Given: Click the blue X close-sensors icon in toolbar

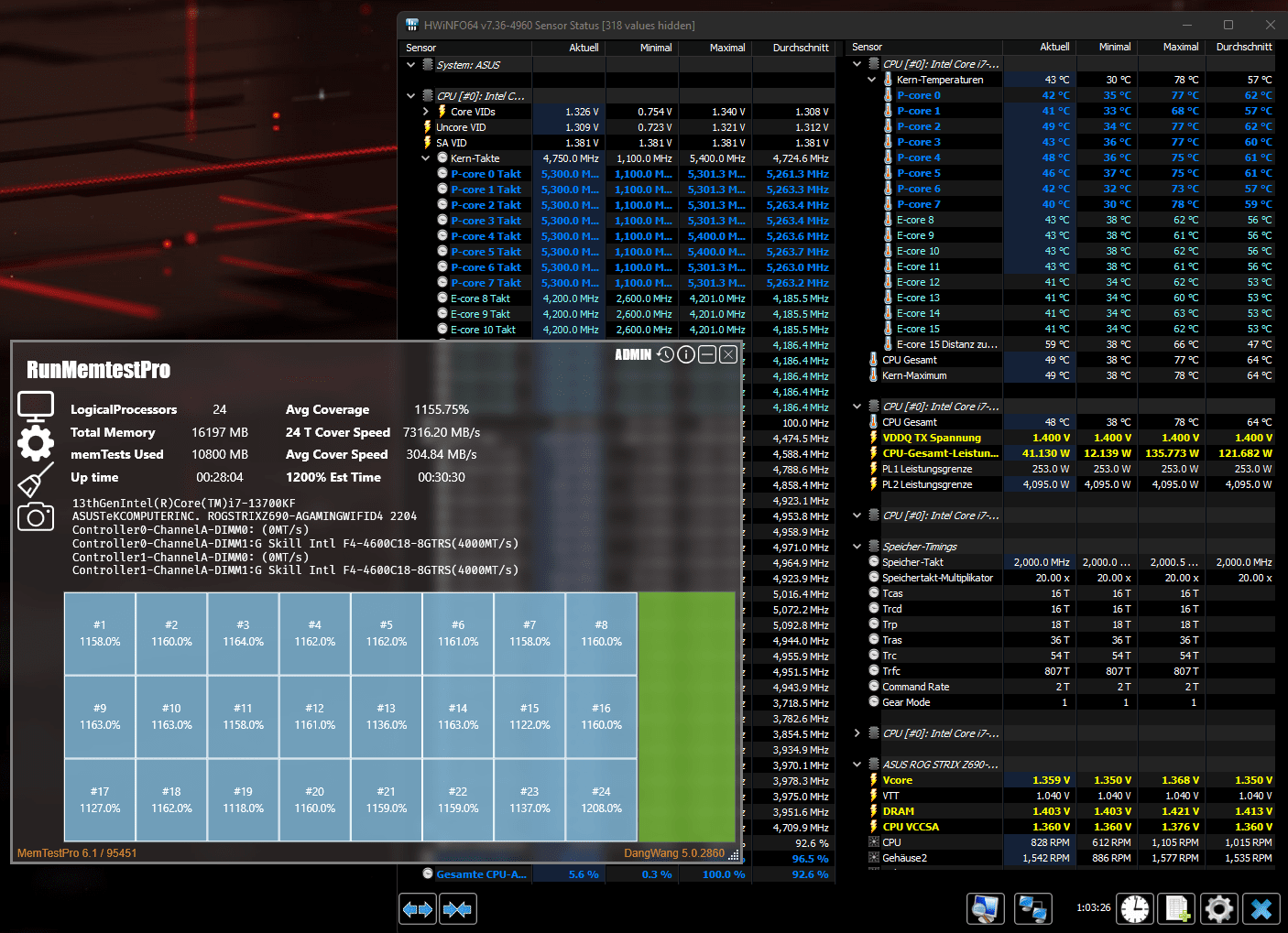Looking at the screenshot, I should [1261, 909].
